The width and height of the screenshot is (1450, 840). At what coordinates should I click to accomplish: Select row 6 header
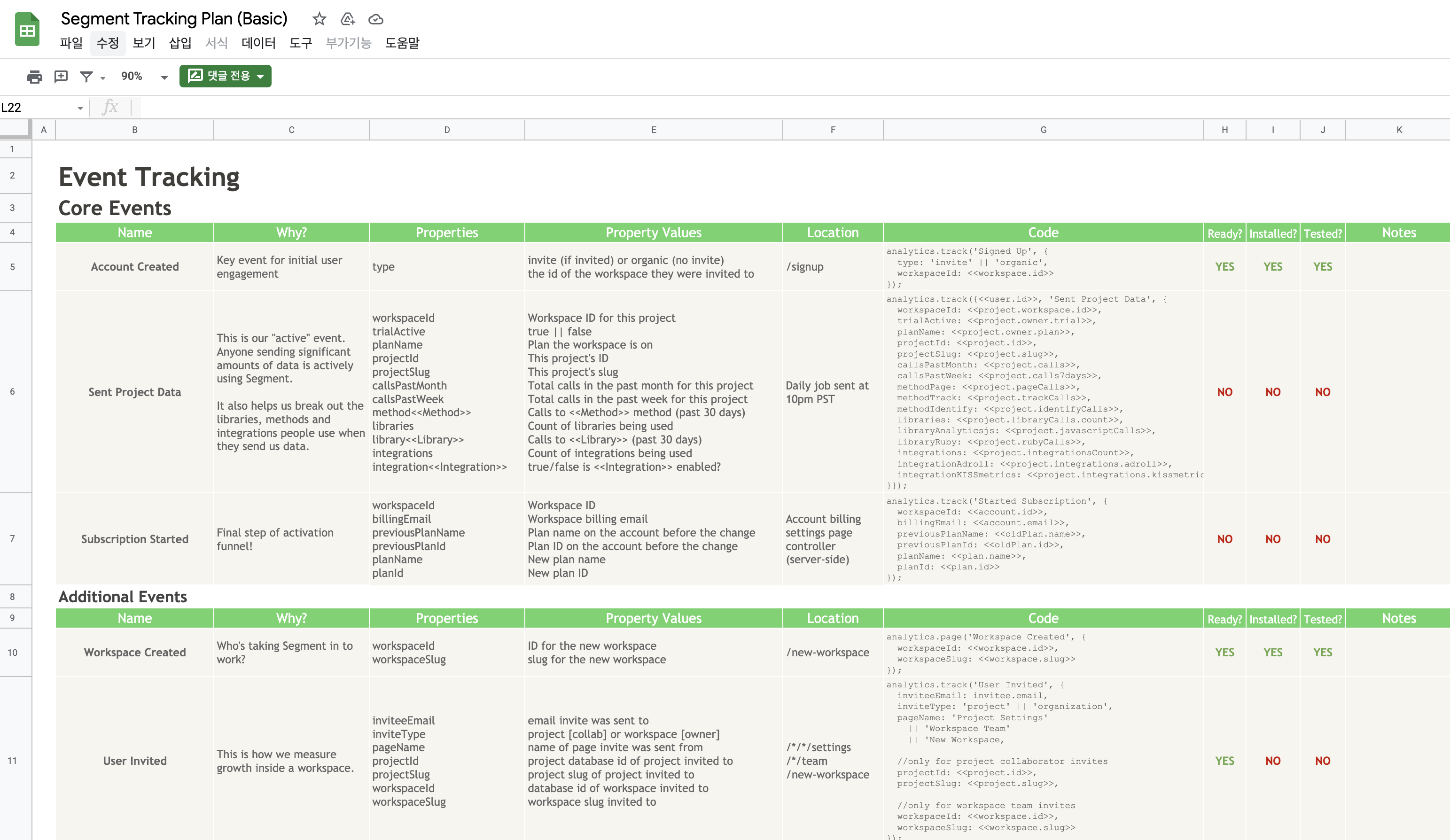pyautogui.click(x=13, y=391)
